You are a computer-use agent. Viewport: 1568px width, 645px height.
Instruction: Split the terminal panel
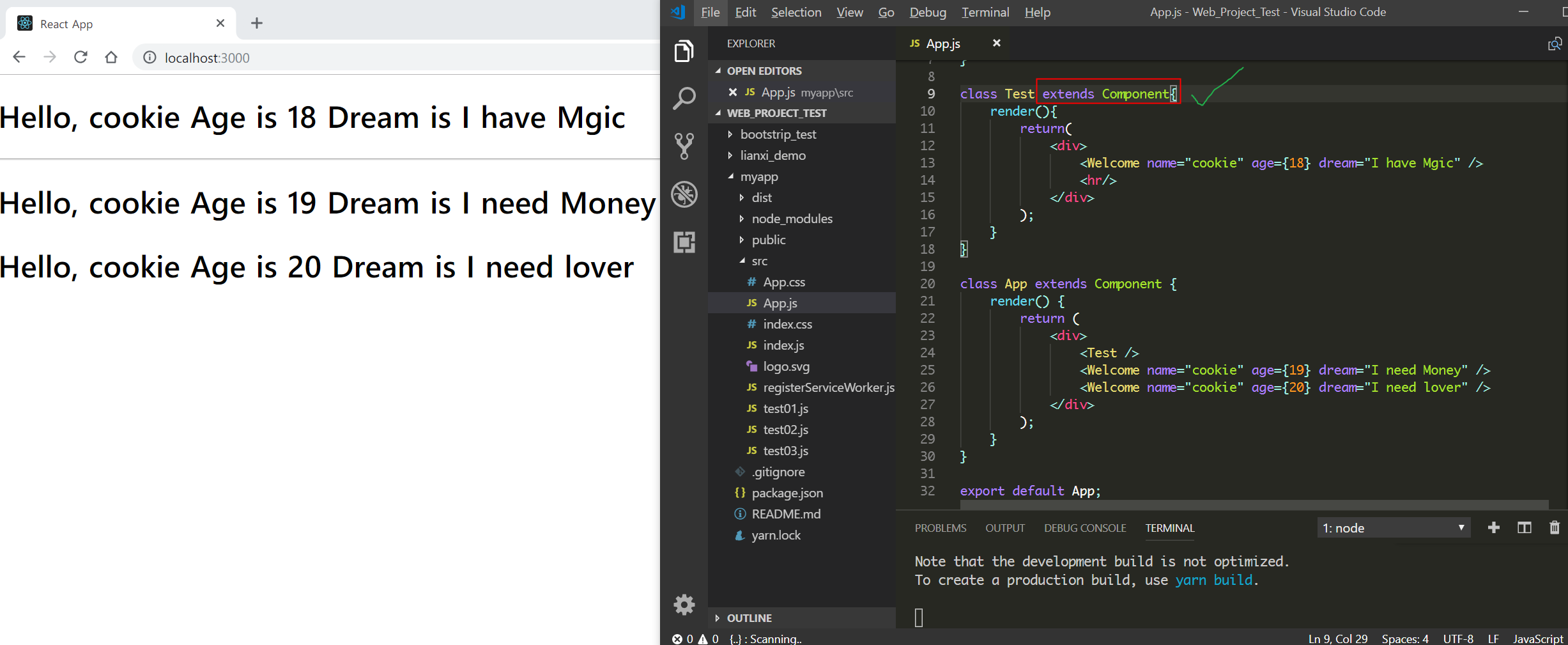(1525, 527)
